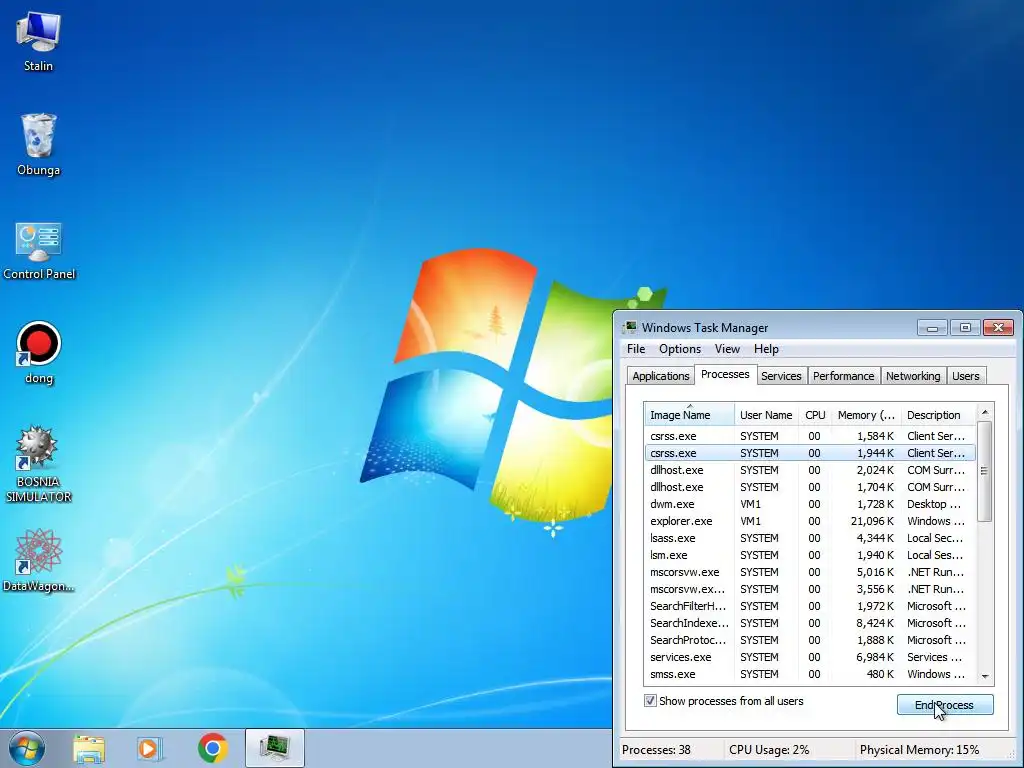Select the Processes tab

(725, 374)
